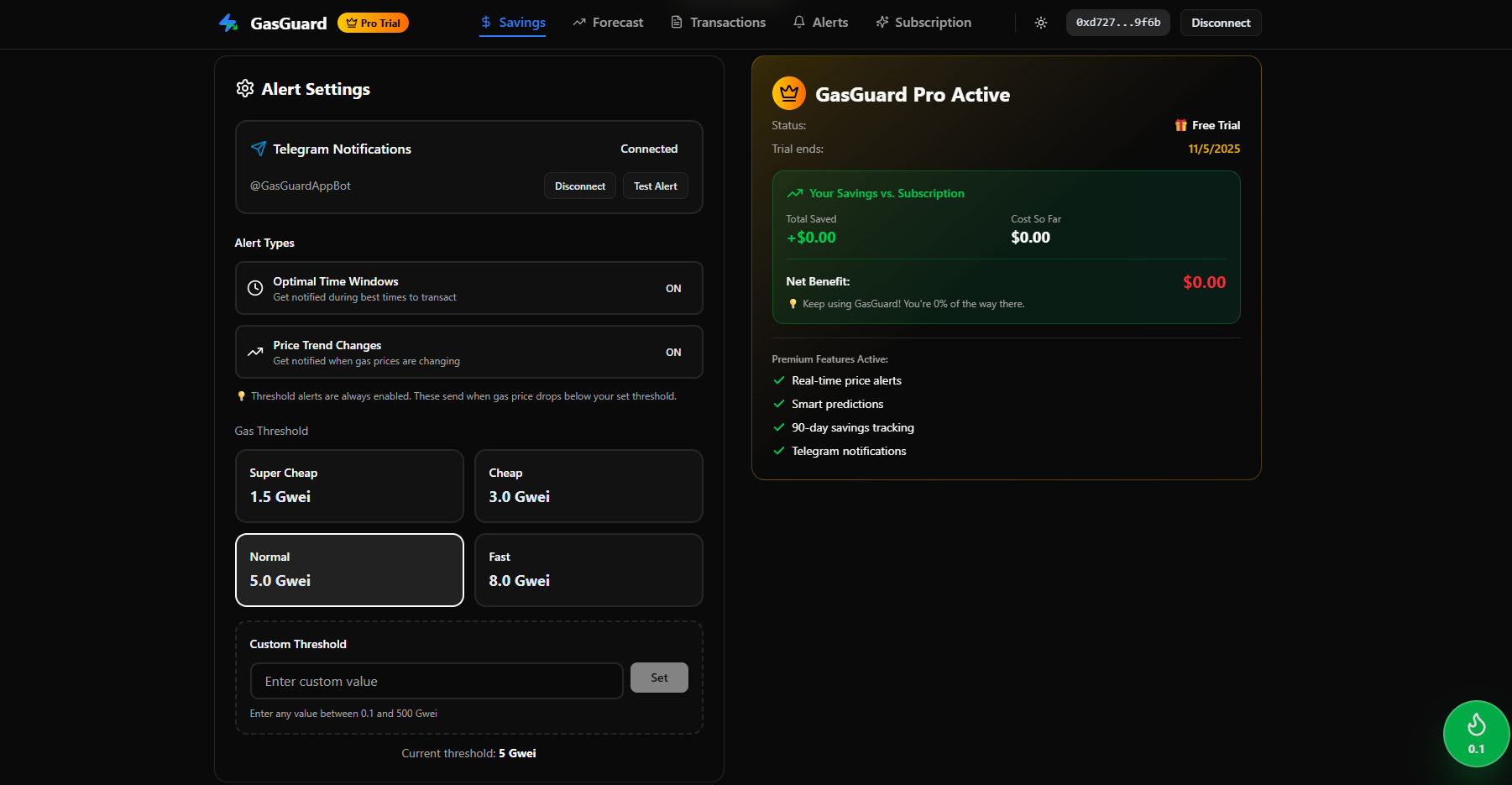Click the Optimal Time Windows clock icon
Screen dimensions: 1512x785
[255, 288]
